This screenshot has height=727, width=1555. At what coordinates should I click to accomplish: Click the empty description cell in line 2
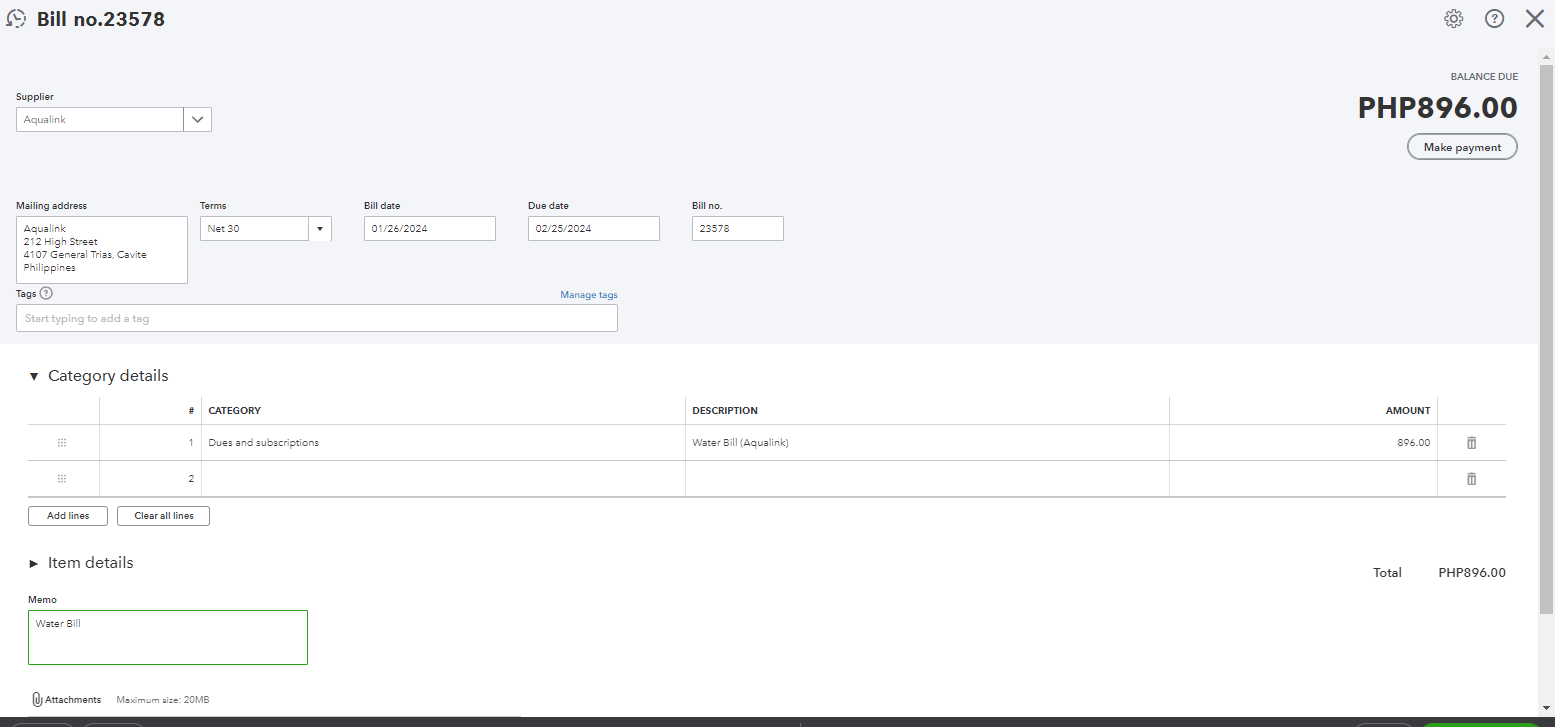click(927, 478)
